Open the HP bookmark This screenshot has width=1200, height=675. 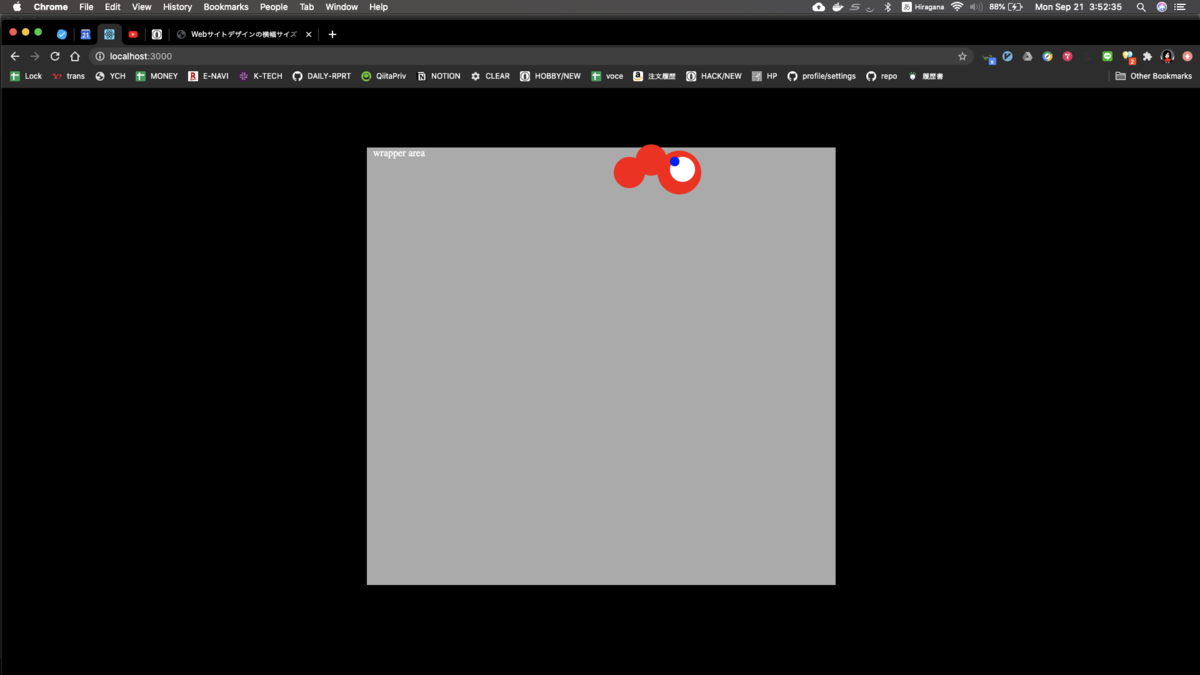(x=764, y=76)
